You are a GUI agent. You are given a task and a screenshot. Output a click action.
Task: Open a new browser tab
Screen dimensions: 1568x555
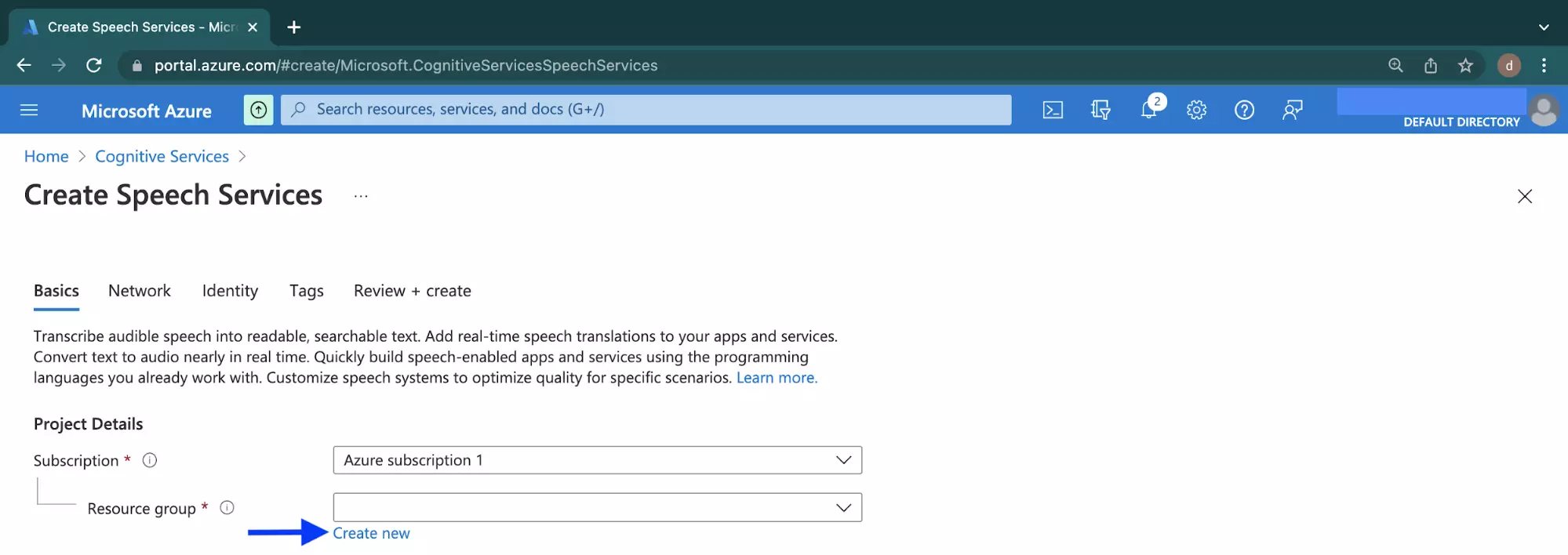(x=294, y=27)
